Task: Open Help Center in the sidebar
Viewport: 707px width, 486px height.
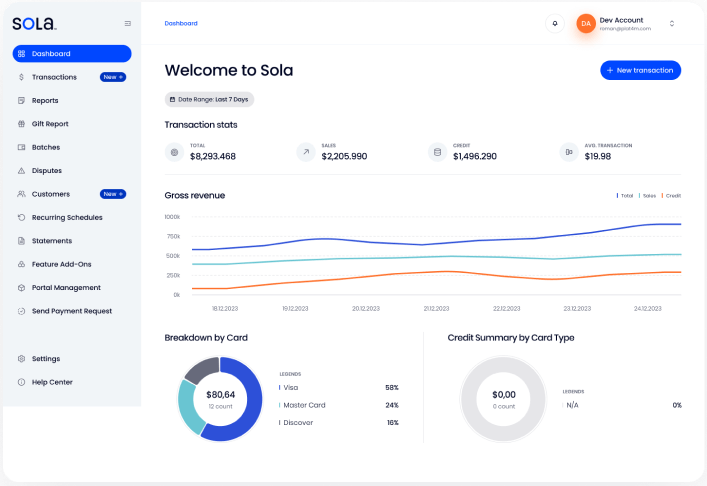Action: click(x=52, y=382)
